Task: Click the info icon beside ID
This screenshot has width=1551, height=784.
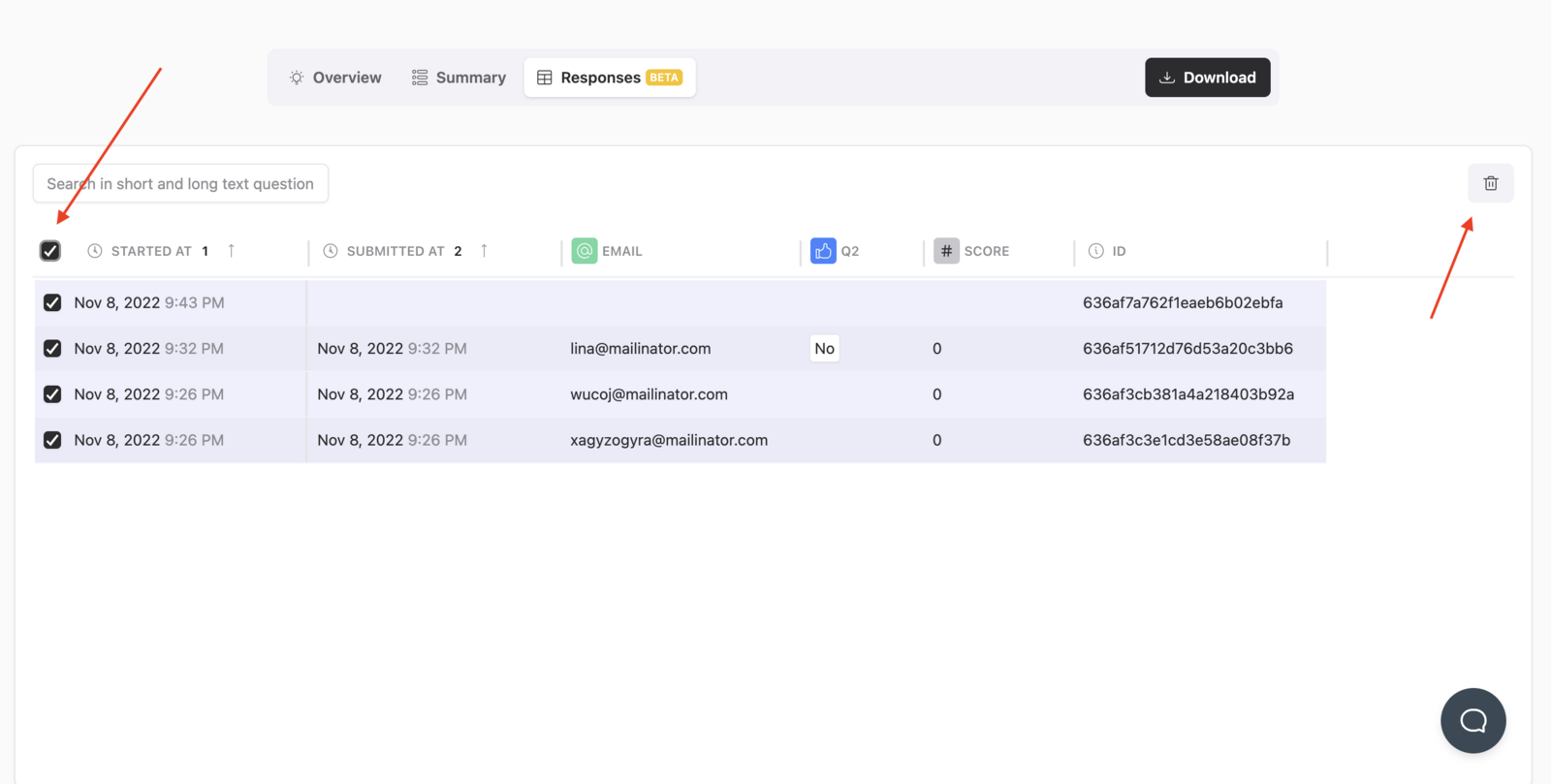Action: 1095,251
